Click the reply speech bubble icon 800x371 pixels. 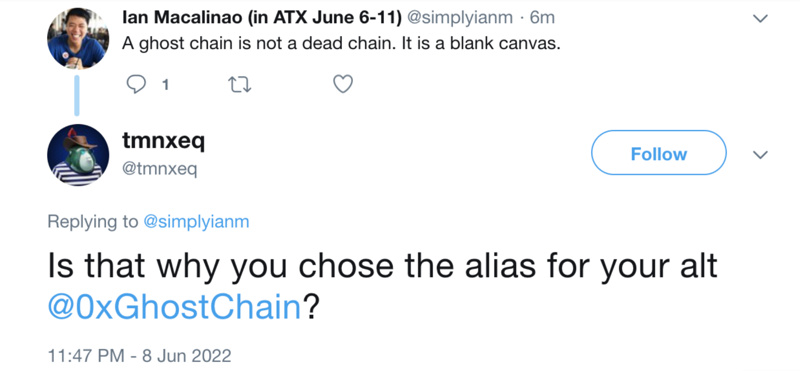tap(136, 84)
